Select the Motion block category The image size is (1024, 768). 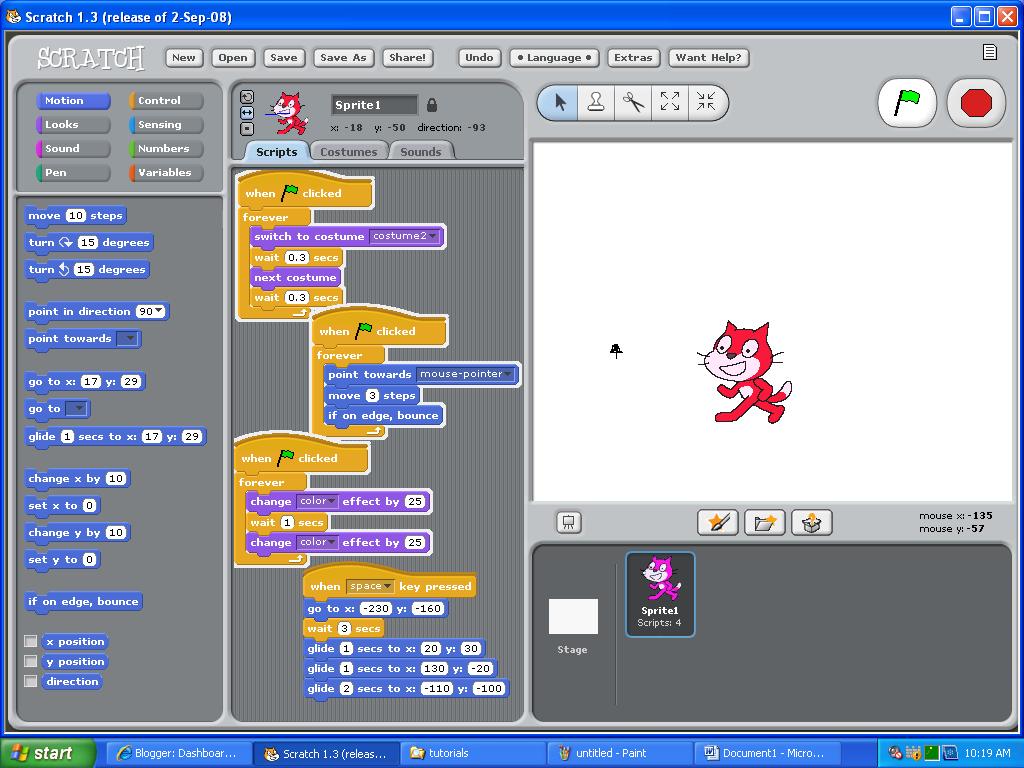[72, 101]
